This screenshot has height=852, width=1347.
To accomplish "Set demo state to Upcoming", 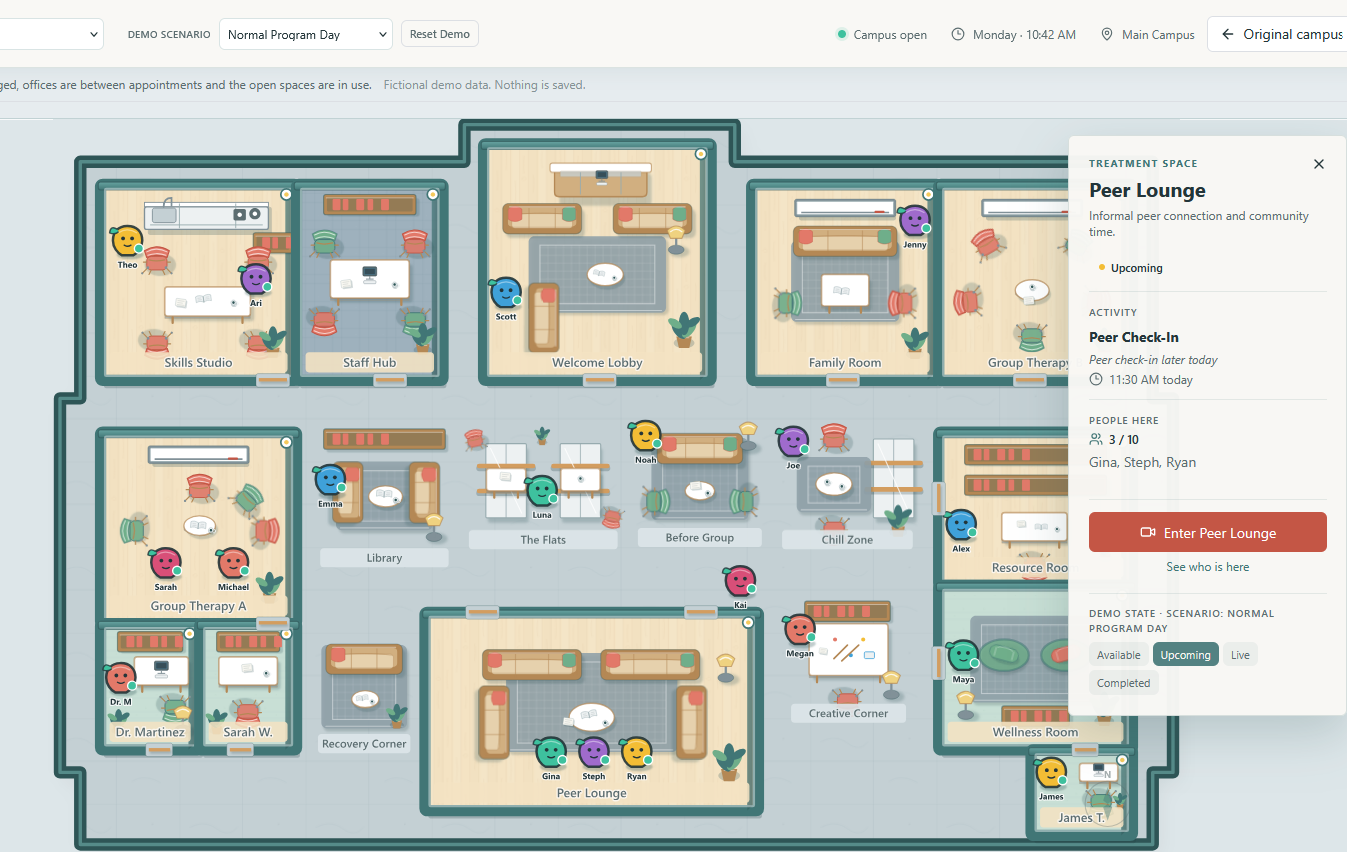I will click(x=1186, y=655).
